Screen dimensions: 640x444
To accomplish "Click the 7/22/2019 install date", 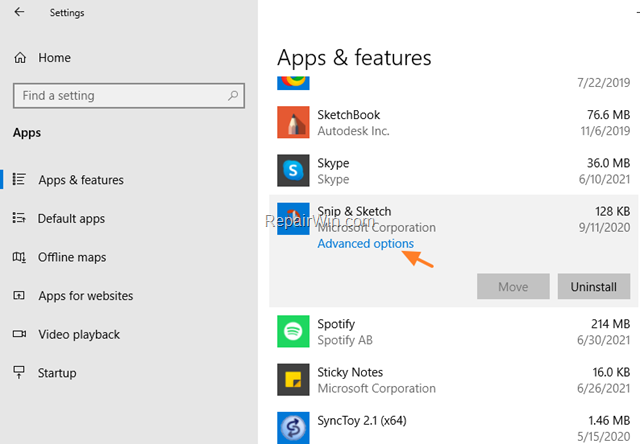I will coord(604,83).
